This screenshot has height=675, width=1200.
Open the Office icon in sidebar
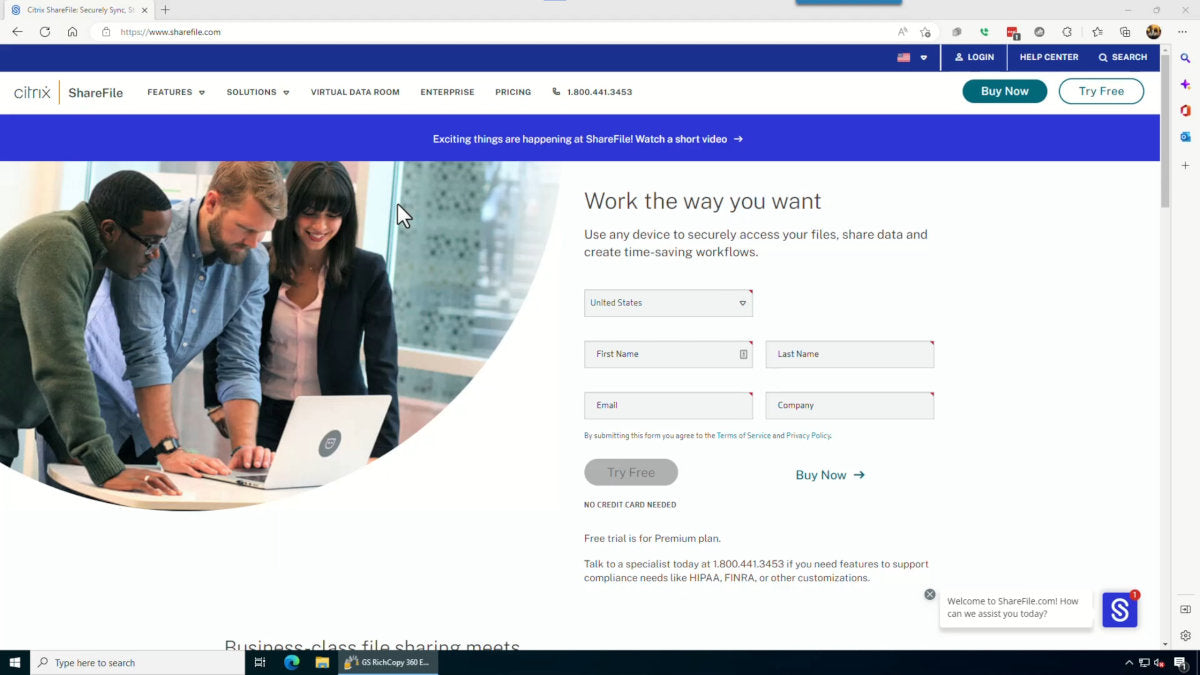click(x=1185, y=111)
